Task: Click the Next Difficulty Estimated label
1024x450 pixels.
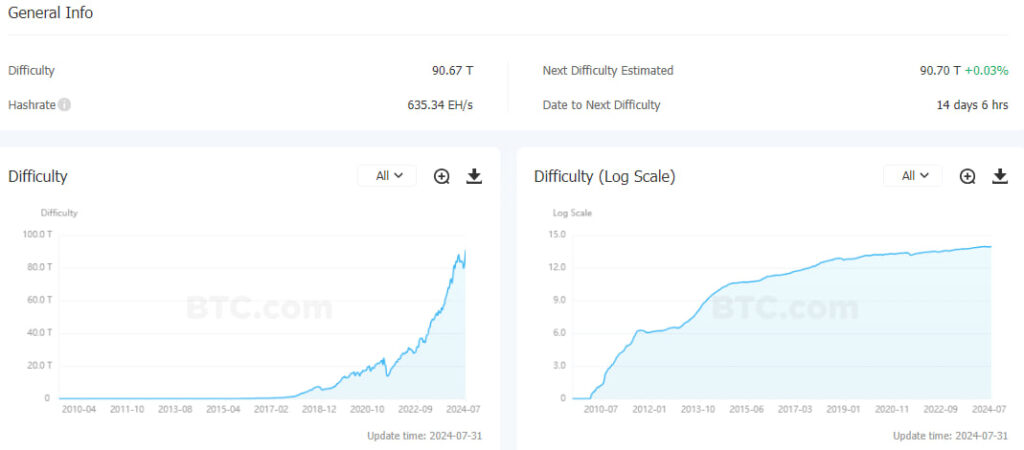Action: (x=608, y=71)
